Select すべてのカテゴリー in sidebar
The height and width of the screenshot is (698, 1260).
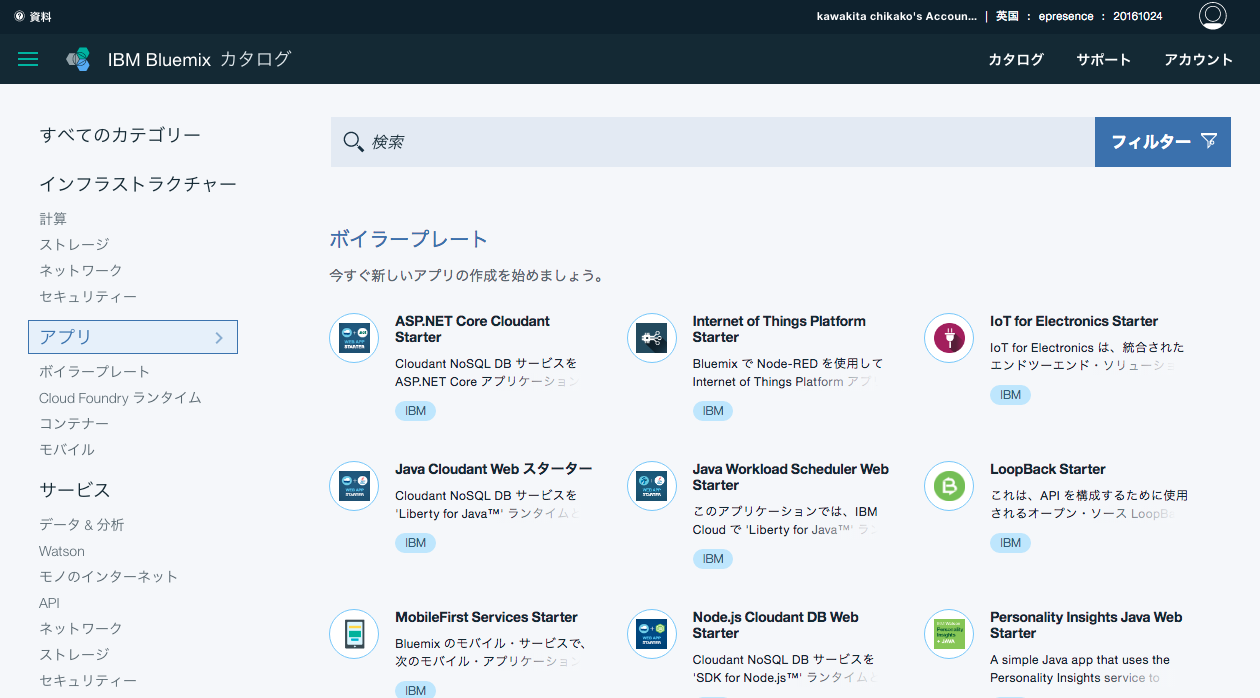[120, 135]
